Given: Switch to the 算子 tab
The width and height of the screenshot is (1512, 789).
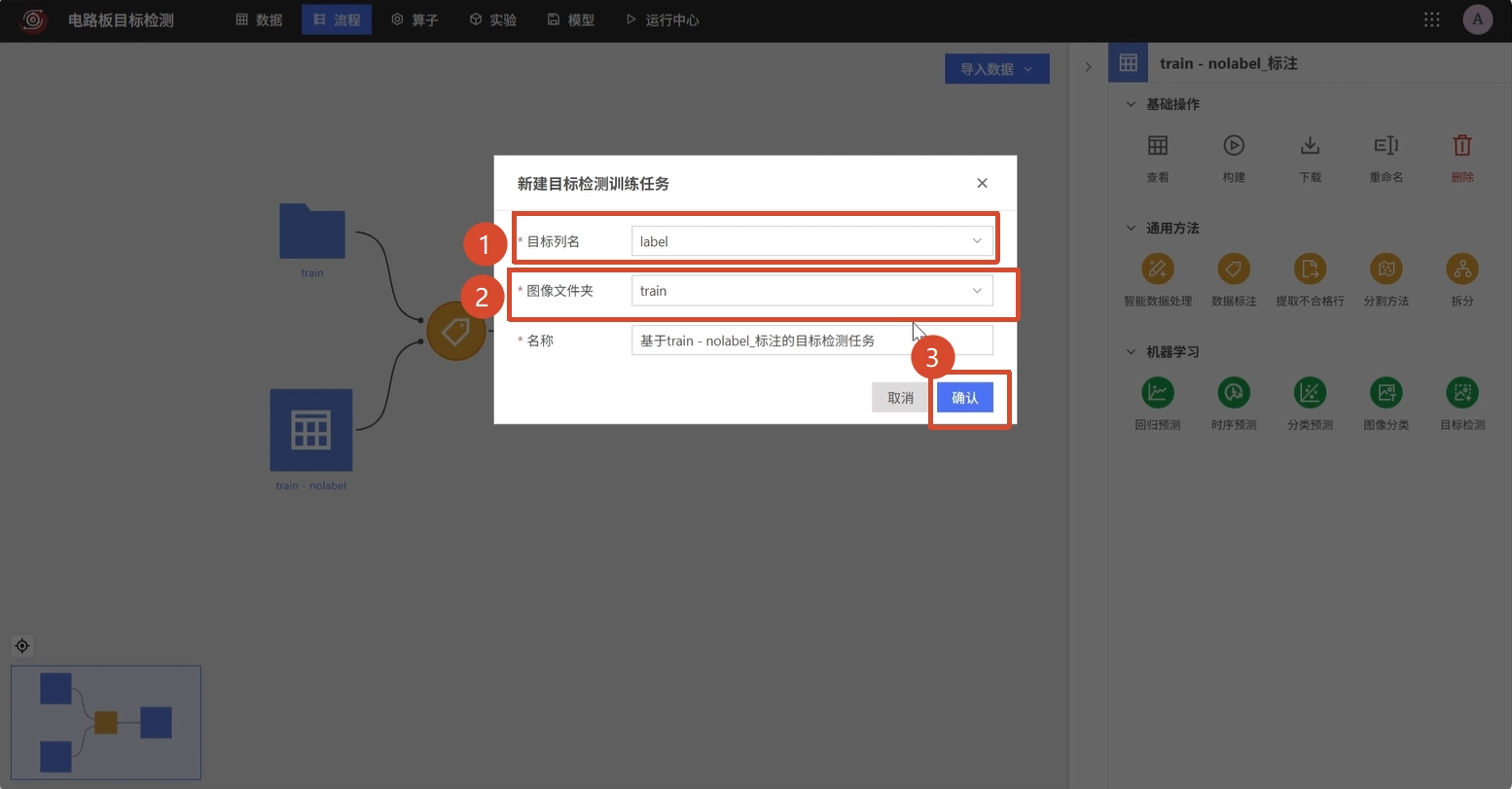Looking at the screenshot, I should [414, 19].
